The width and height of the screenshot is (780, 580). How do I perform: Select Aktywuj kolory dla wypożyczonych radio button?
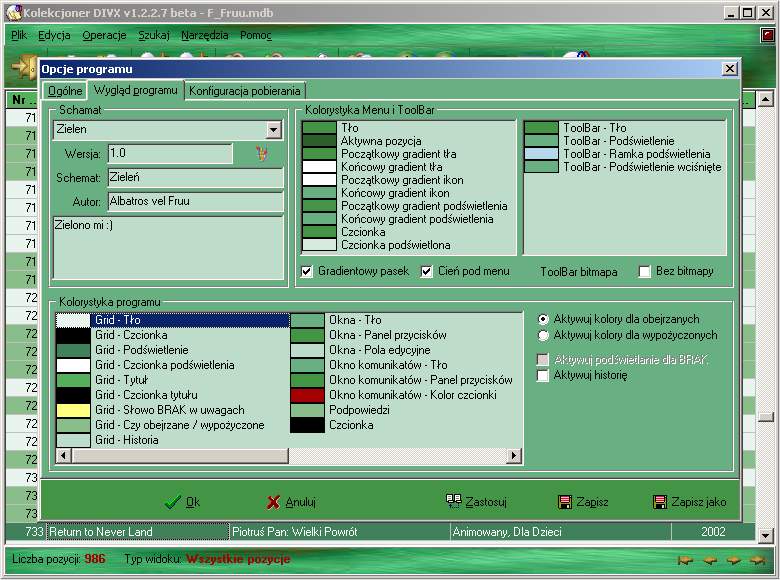pyautogui.click(x=543, y=336)
